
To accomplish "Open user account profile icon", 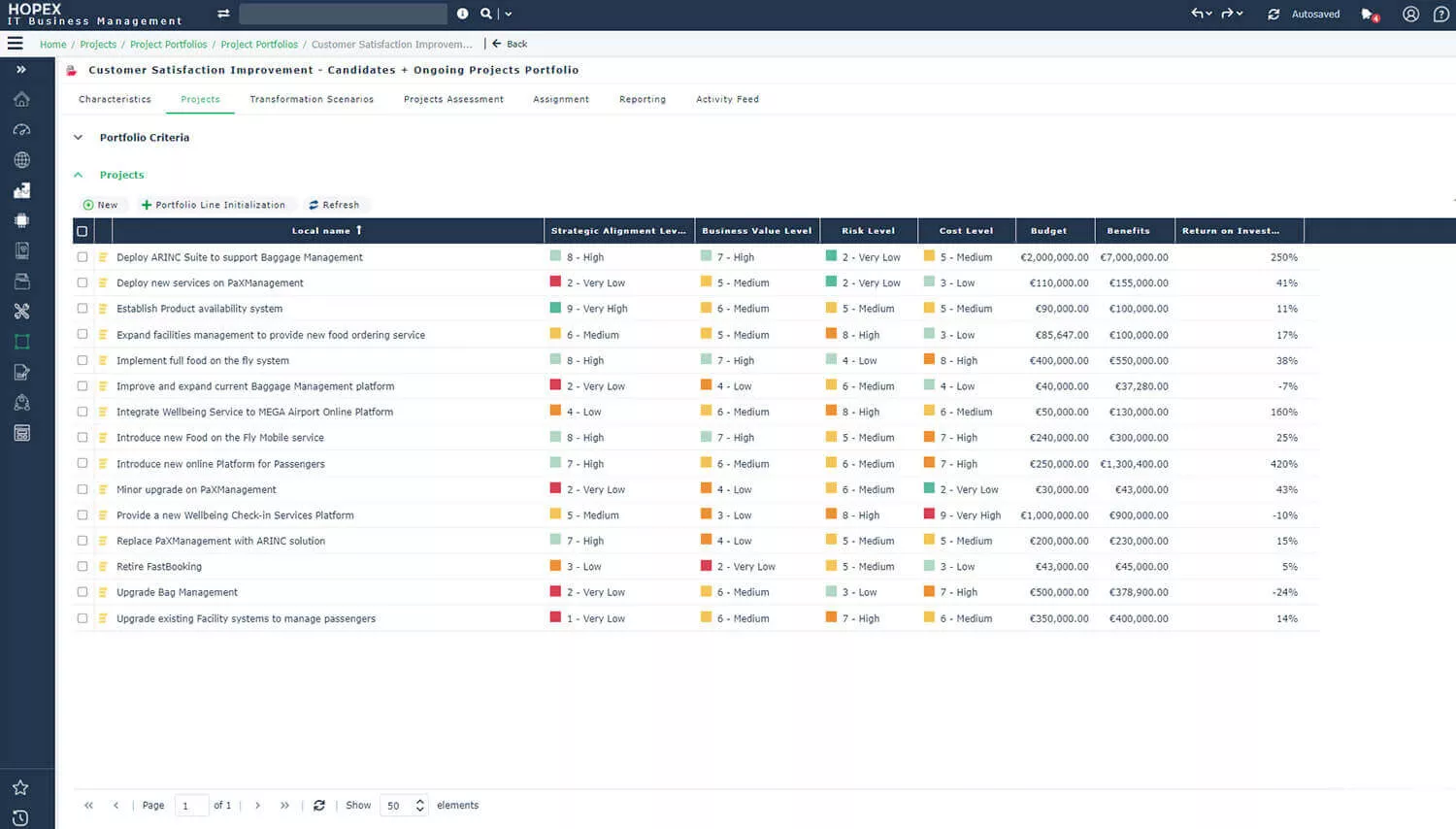I will coord(1411,14).
